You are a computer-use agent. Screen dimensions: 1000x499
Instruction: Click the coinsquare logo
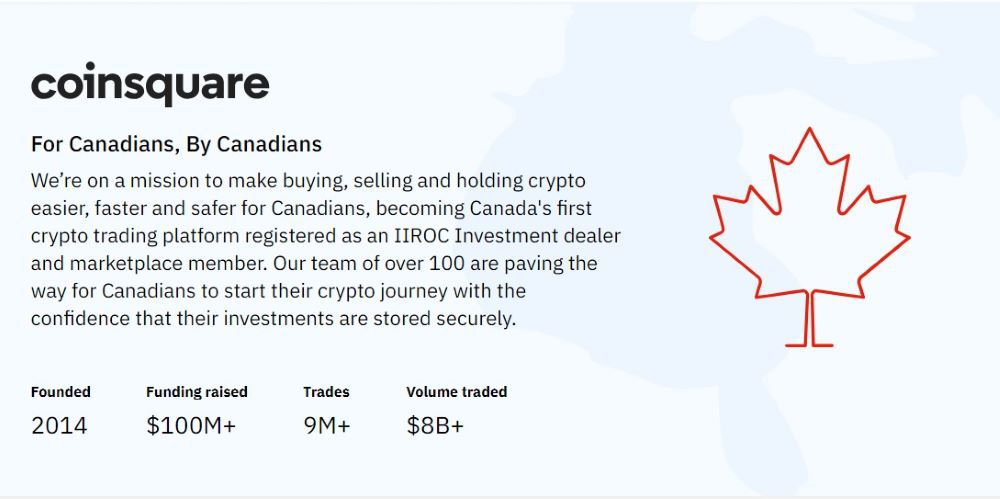150,85
